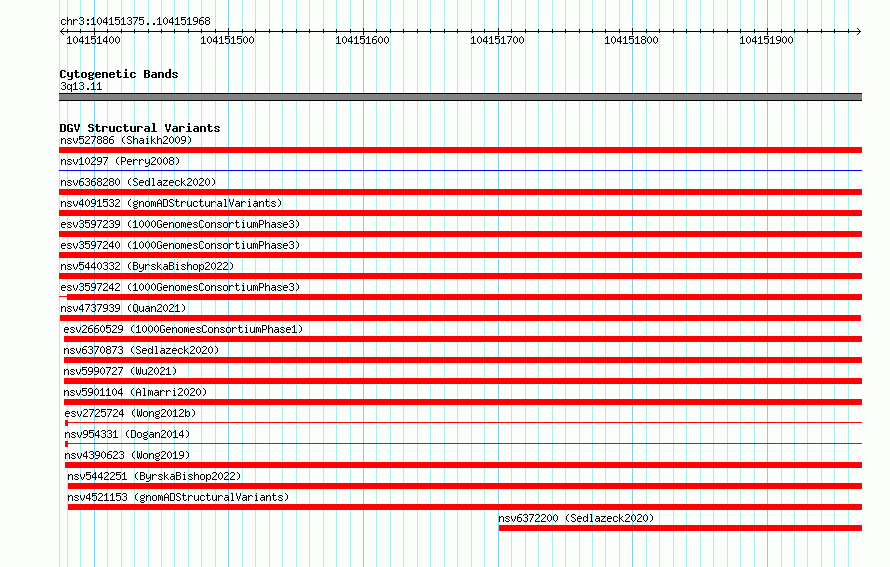Screen dimensions: 890x567
Task: Click nsv5440332 (ByrskaBishop2022) label
Action: pyautogui.click(x=147, y=266)
